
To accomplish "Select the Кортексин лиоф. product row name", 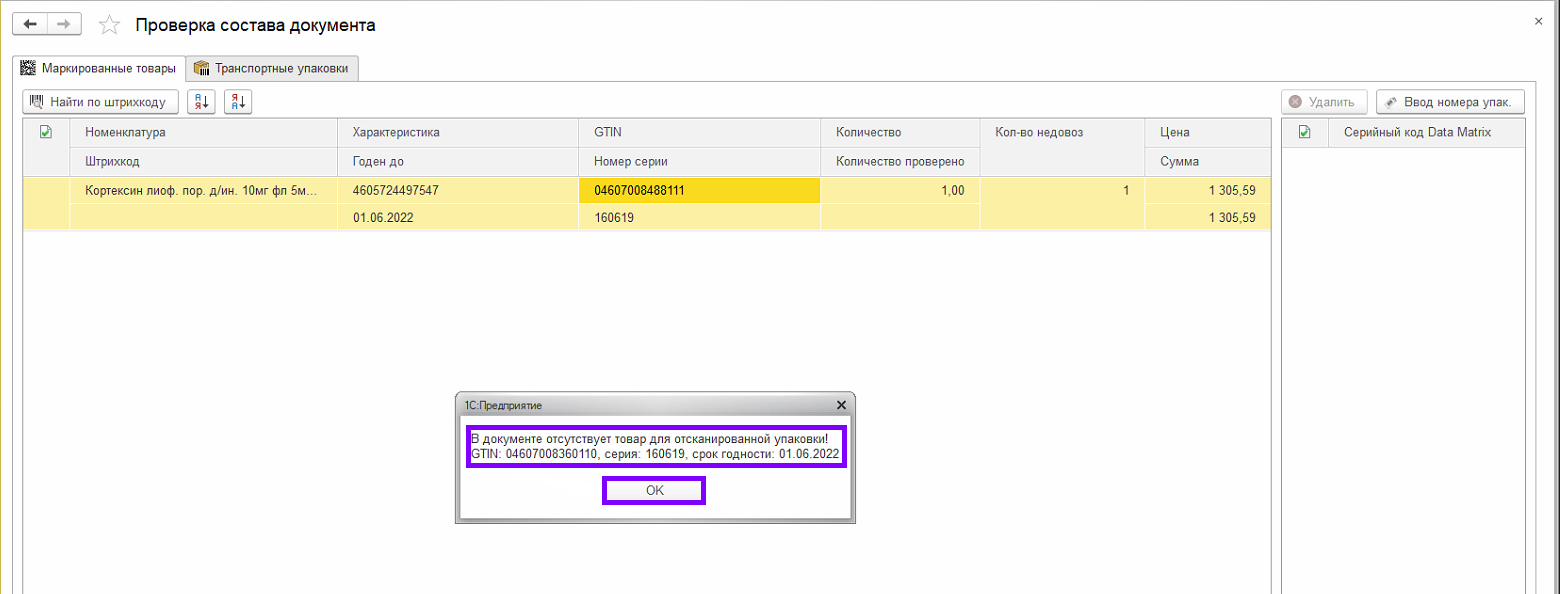I will (x=202, y=190).
